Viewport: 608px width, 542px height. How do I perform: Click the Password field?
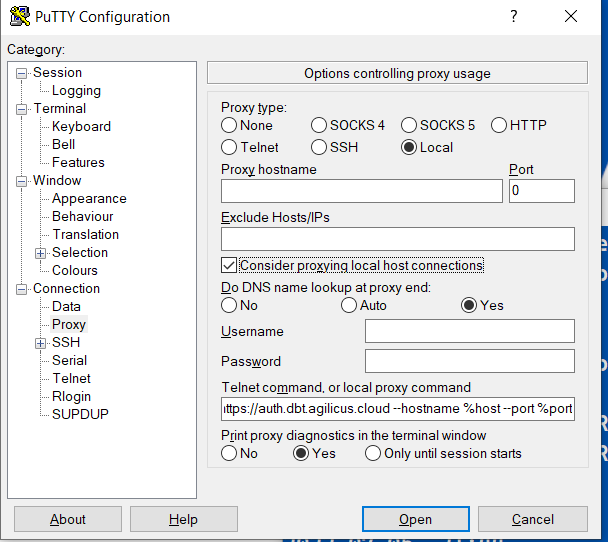coord(470,361)
